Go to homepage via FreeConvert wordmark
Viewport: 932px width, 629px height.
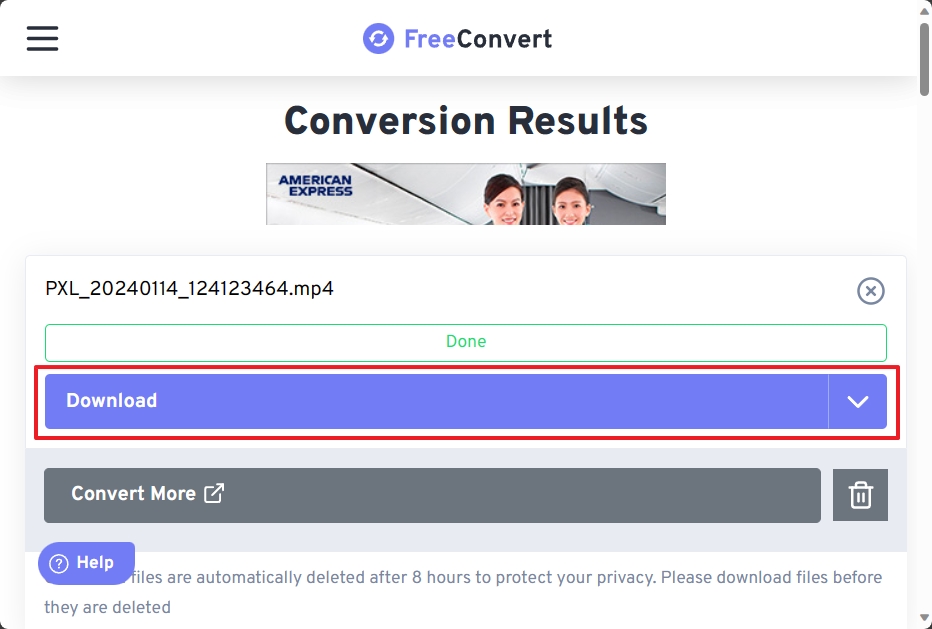478,39
